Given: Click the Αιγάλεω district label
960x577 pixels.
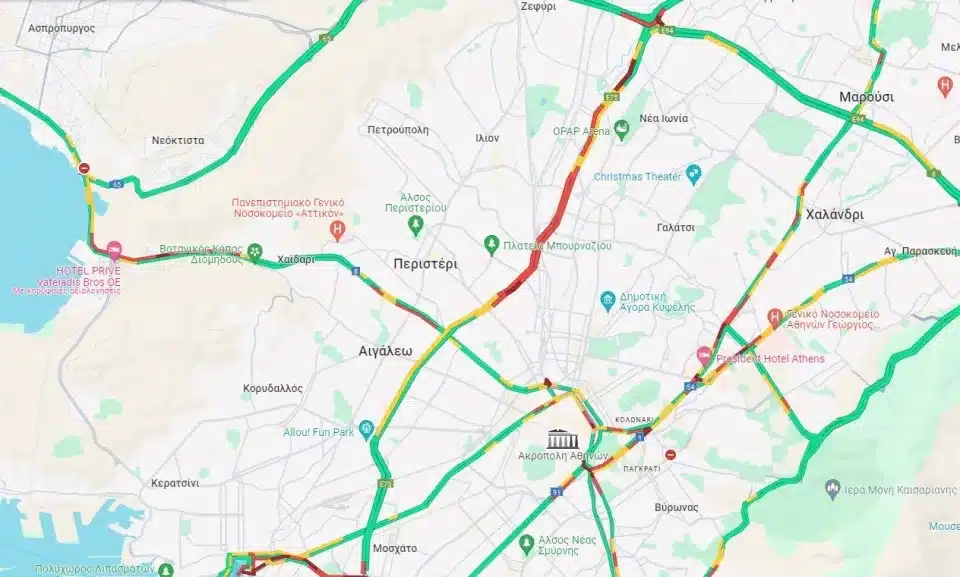Looking at the screenshot, I should click(385, 352).
